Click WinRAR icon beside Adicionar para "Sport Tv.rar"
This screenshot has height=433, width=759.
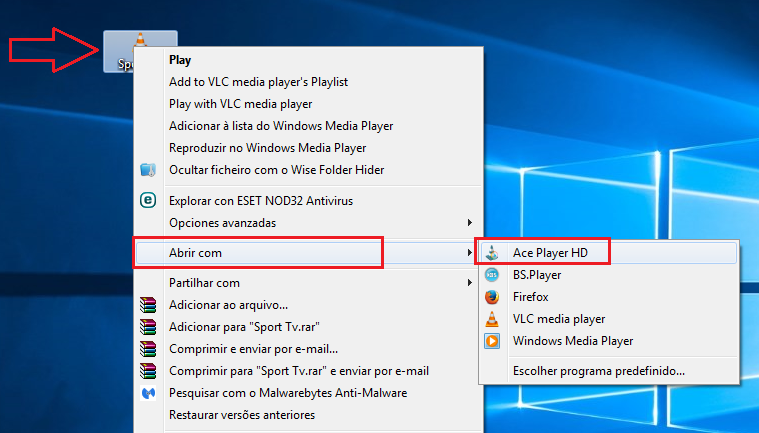pyautogui.click(x=148, y=327)
